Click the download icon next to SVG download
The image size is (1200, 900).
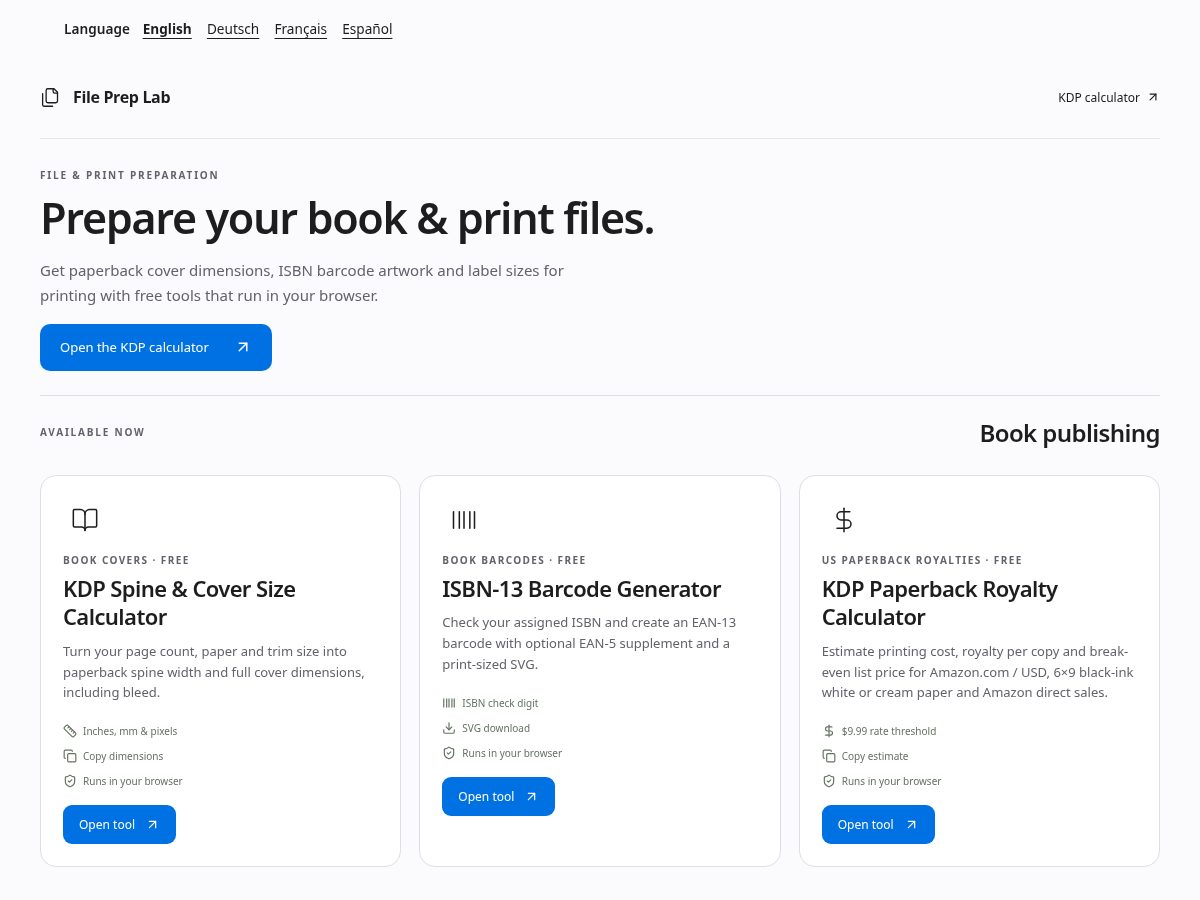click(449, 728)
